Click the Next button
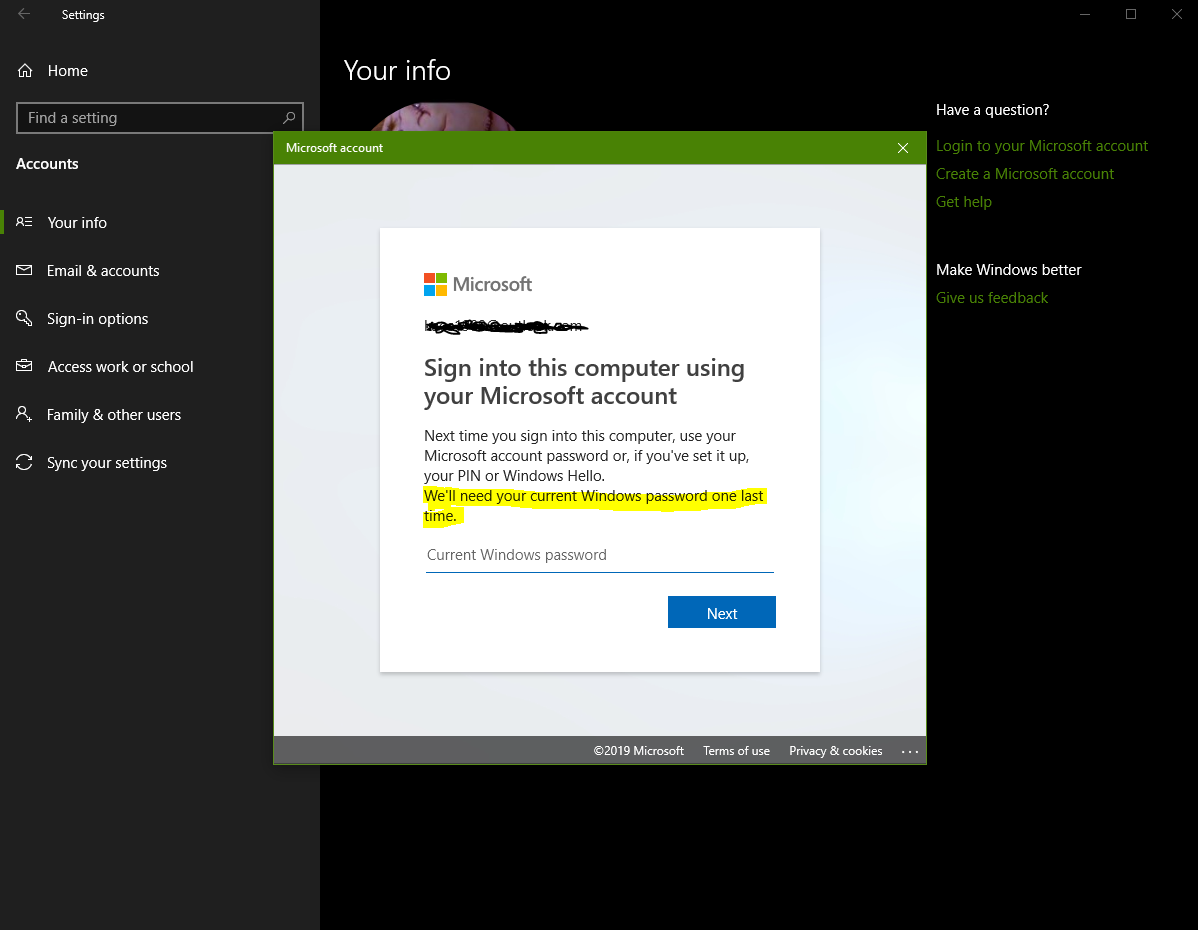 [x=722, y=612]
